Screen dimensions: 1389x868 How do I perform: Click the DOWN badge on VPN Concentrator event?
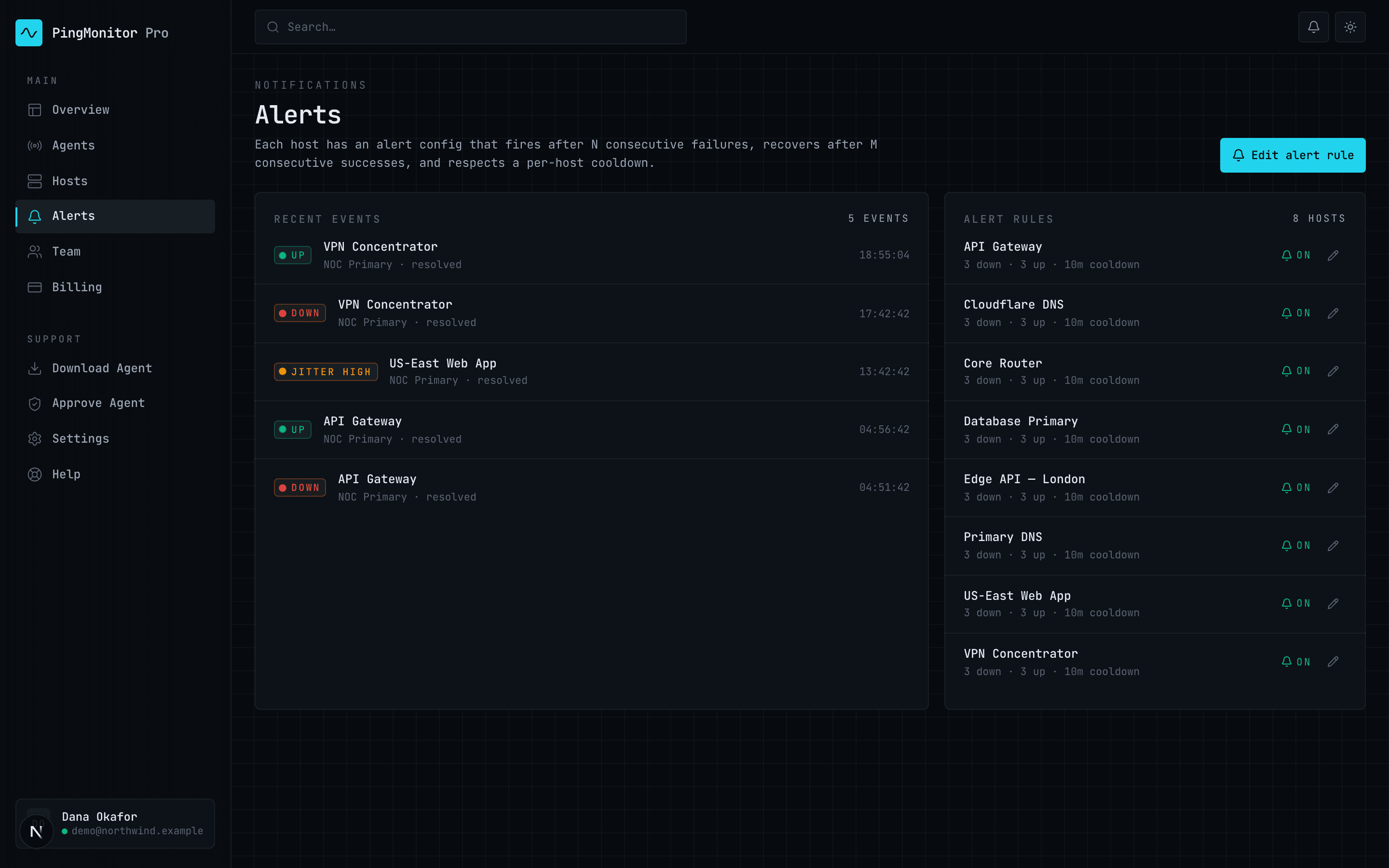(x=300, y=313)
